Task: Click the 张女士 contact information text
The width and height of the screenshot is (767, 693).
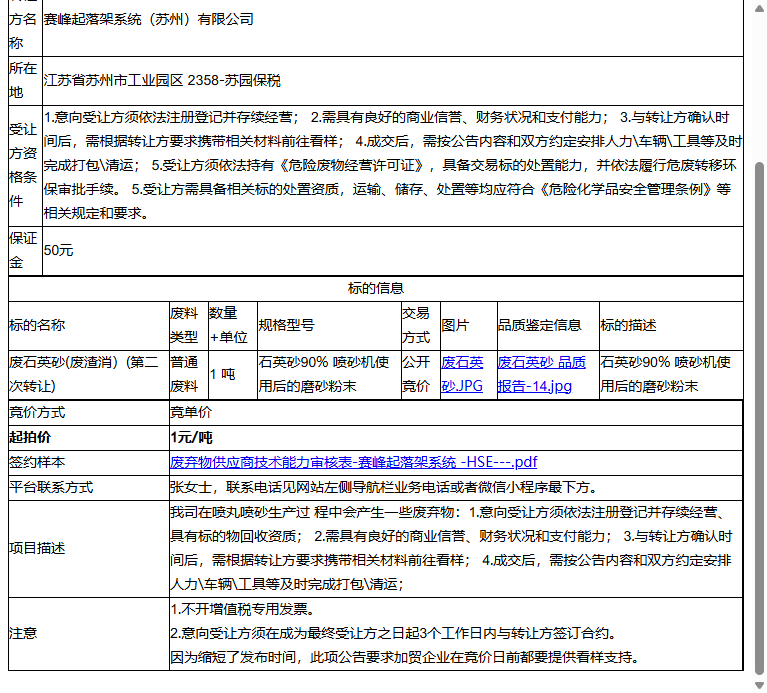Action: point(384,488)
